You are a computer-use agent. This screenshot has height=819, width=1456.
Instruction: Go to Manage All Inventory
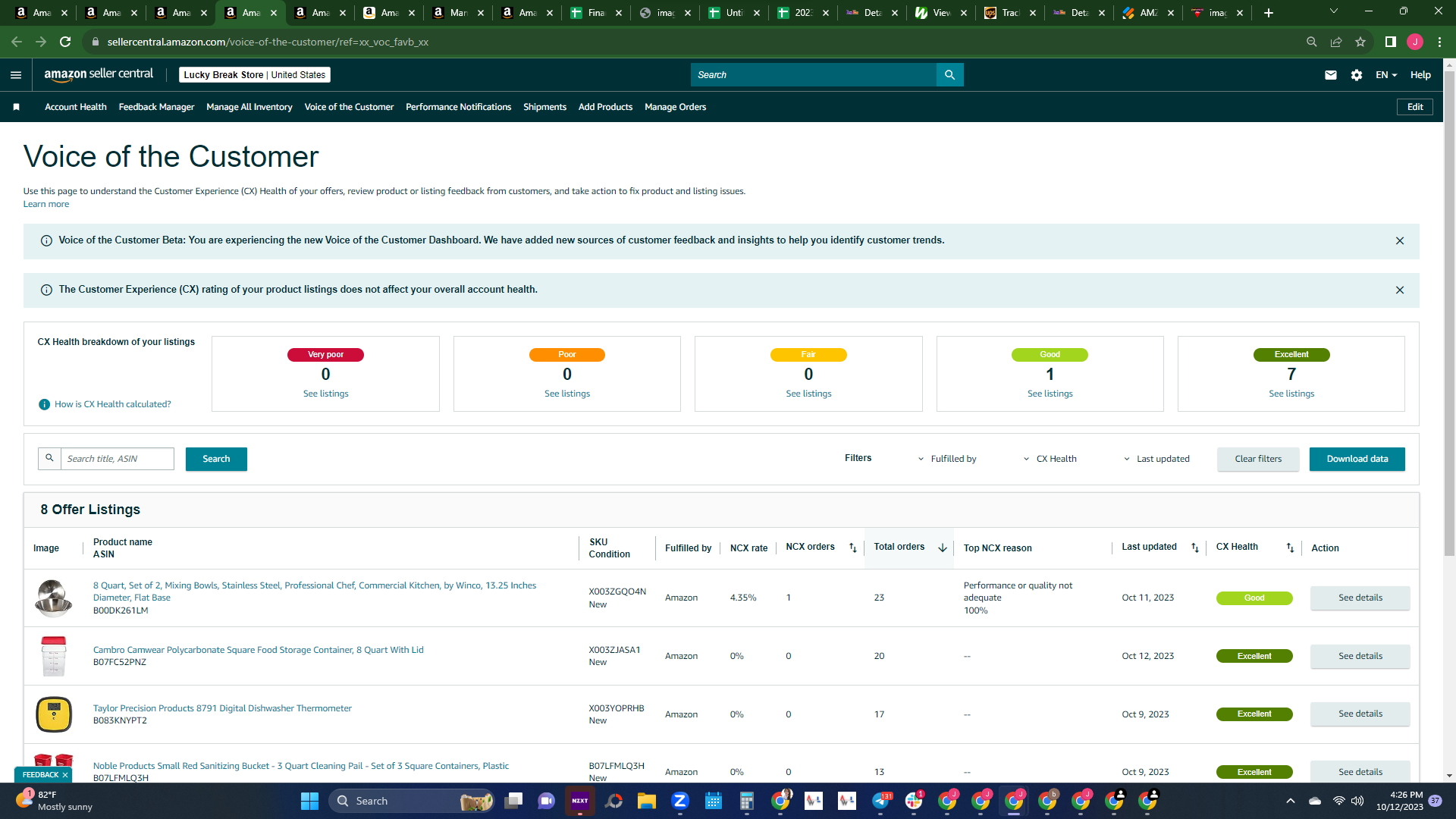[x=249, y=107]
